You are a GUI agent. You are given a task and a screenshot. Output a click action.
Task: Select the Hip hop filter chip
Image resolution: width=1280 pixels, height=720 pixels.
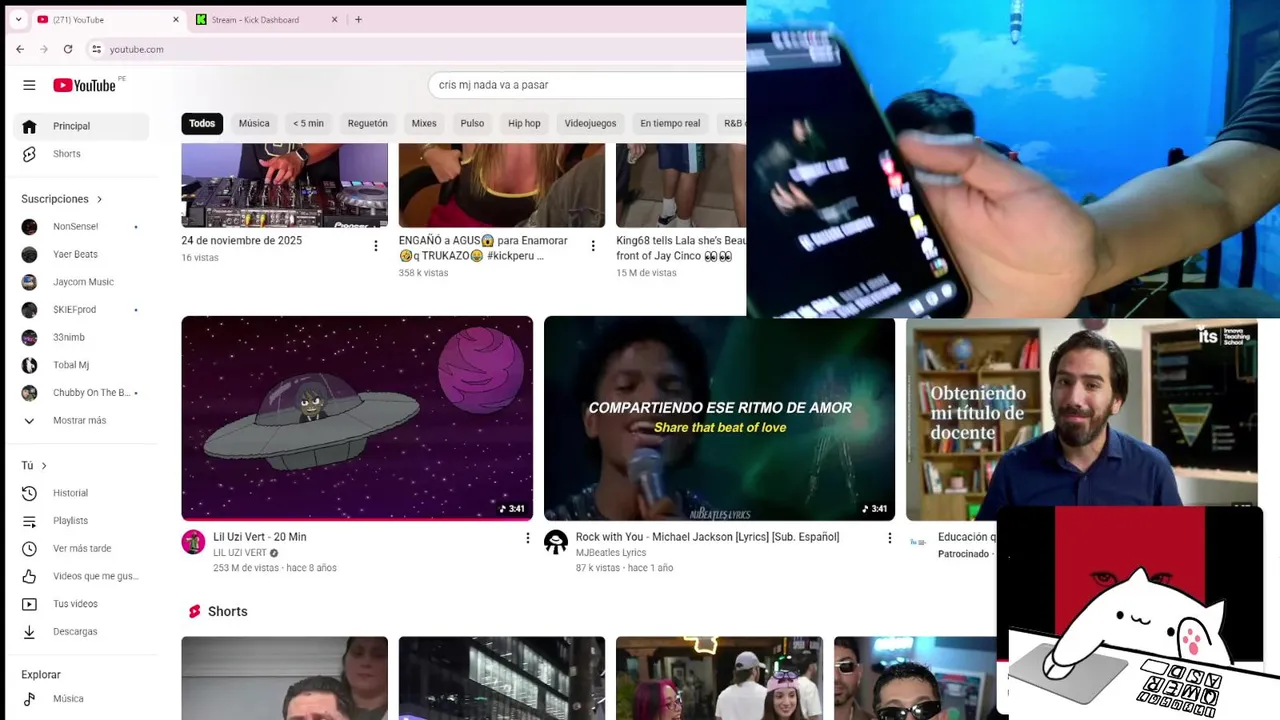pyautogui.click(x=524, y=123)
